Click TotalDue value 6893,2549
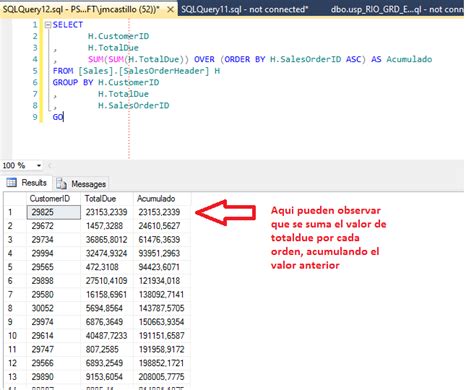Image resolution: width=474 pixels, height=390 pixels. tap(107, 363)
